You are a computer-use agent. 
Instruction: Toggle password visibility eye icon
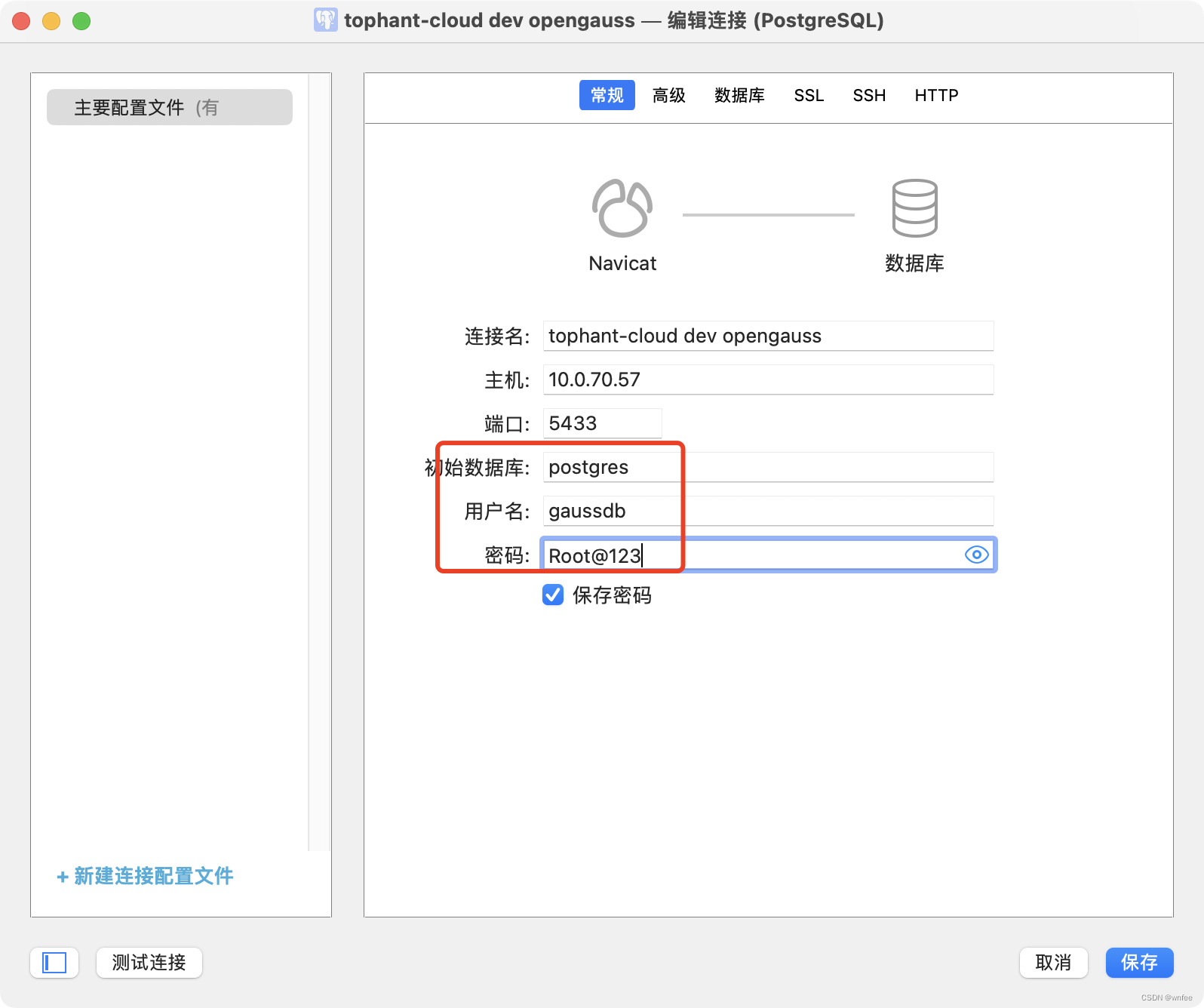coord(976,555)
